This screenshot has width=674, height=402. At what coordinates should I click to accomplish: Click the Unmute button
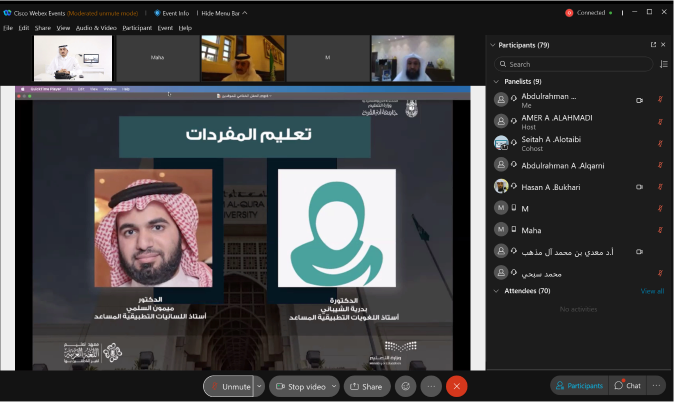[x=228, y=387]
